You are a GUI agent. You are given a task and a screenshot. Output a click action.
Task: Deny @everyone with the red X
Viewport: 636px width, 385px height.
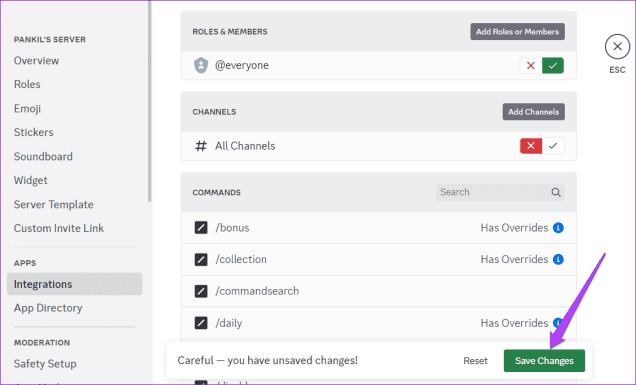point(531,65)
